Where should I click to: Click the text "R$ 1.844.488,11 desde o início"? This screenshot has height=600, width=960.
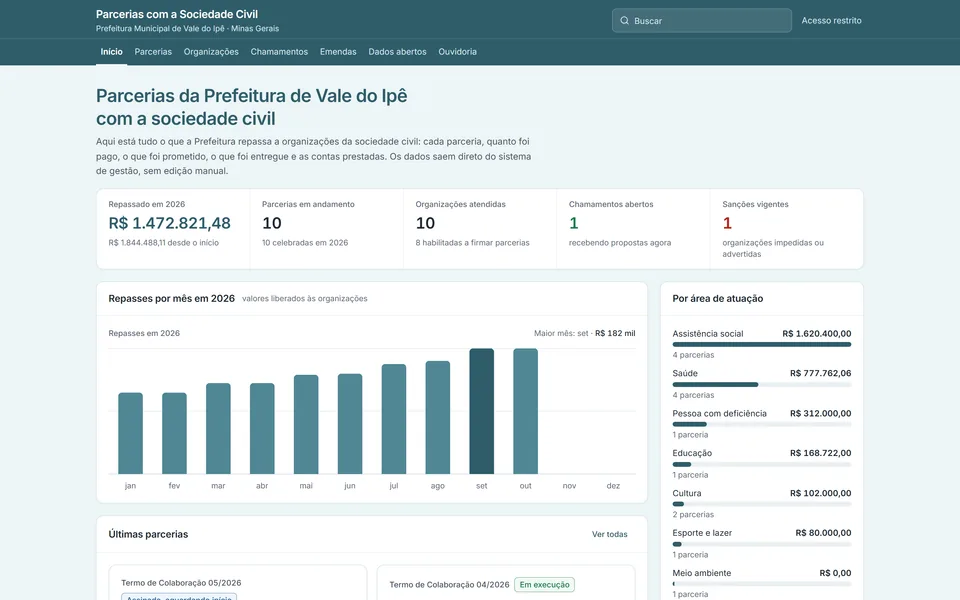(x=163, y=243)
